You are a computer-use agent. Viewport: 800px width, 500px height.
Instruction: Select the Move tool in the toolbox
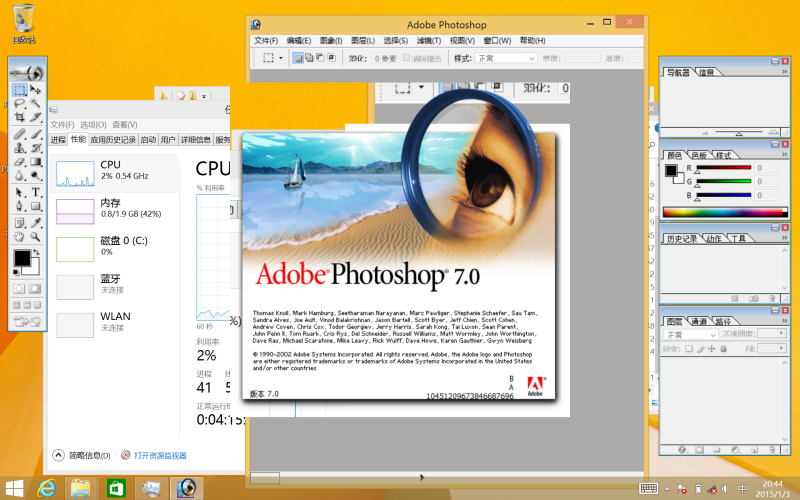pyautogui.click(x=35, y=90)
